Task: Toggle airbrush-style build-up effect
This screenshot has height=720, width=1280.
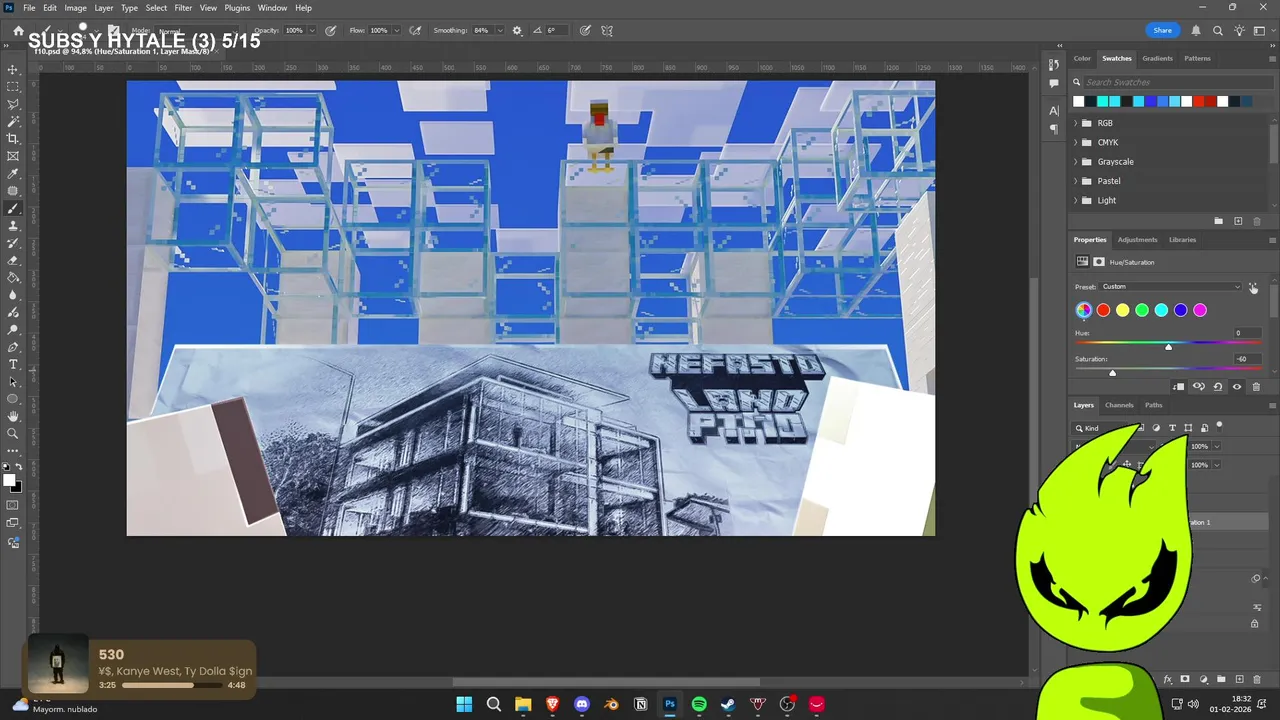Action: 415,31
